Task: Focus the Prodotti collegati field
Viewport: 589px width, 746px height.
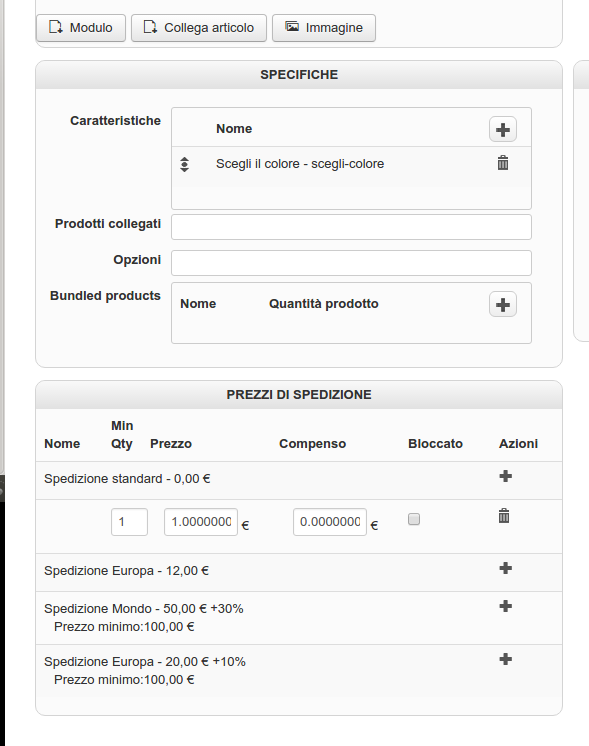Action: coord(351,227)
